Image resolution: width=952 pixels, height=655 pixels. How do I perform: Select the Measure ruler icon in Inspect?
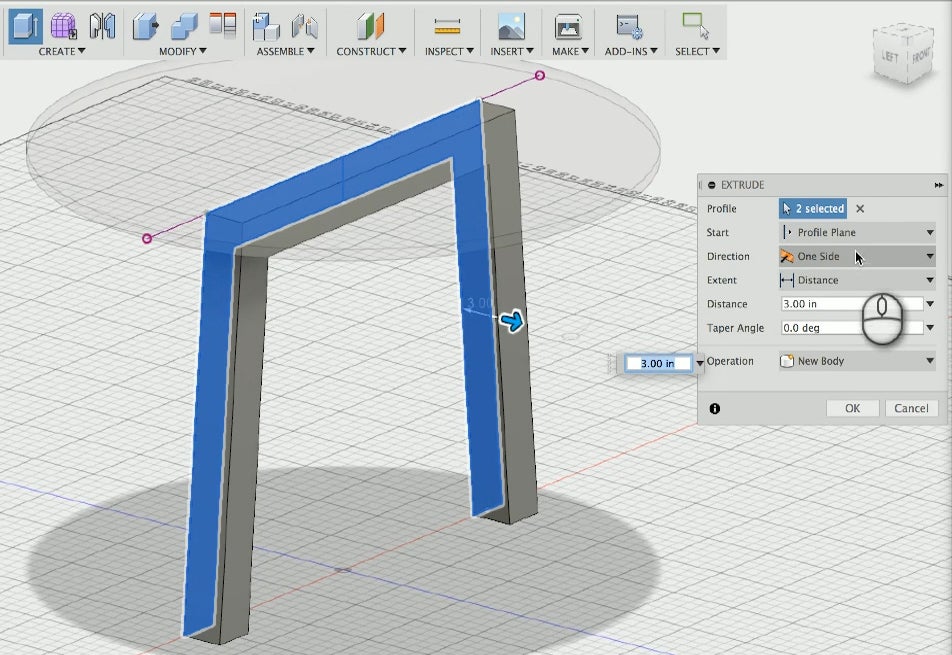447,26
